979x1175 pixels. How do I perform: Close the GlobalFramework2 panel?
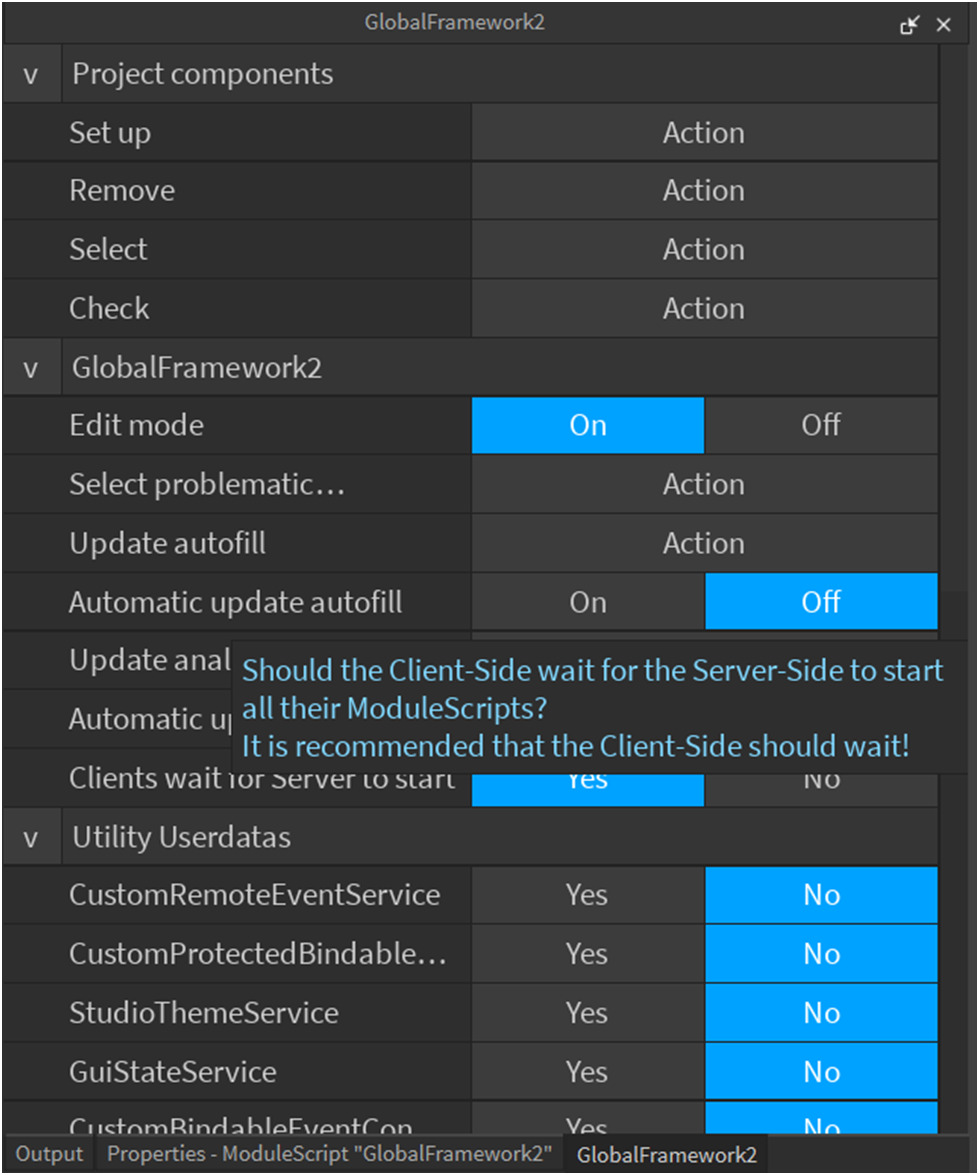click(943, 26)
